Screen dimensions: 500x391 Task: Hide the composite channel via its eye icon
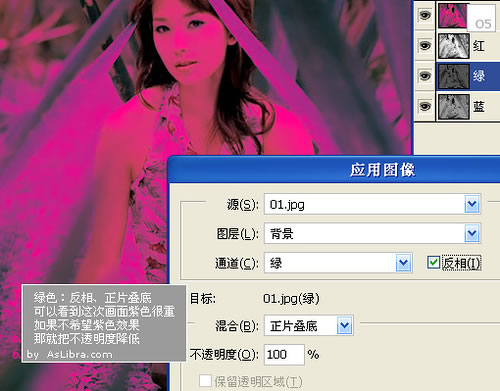coord(425,15)
